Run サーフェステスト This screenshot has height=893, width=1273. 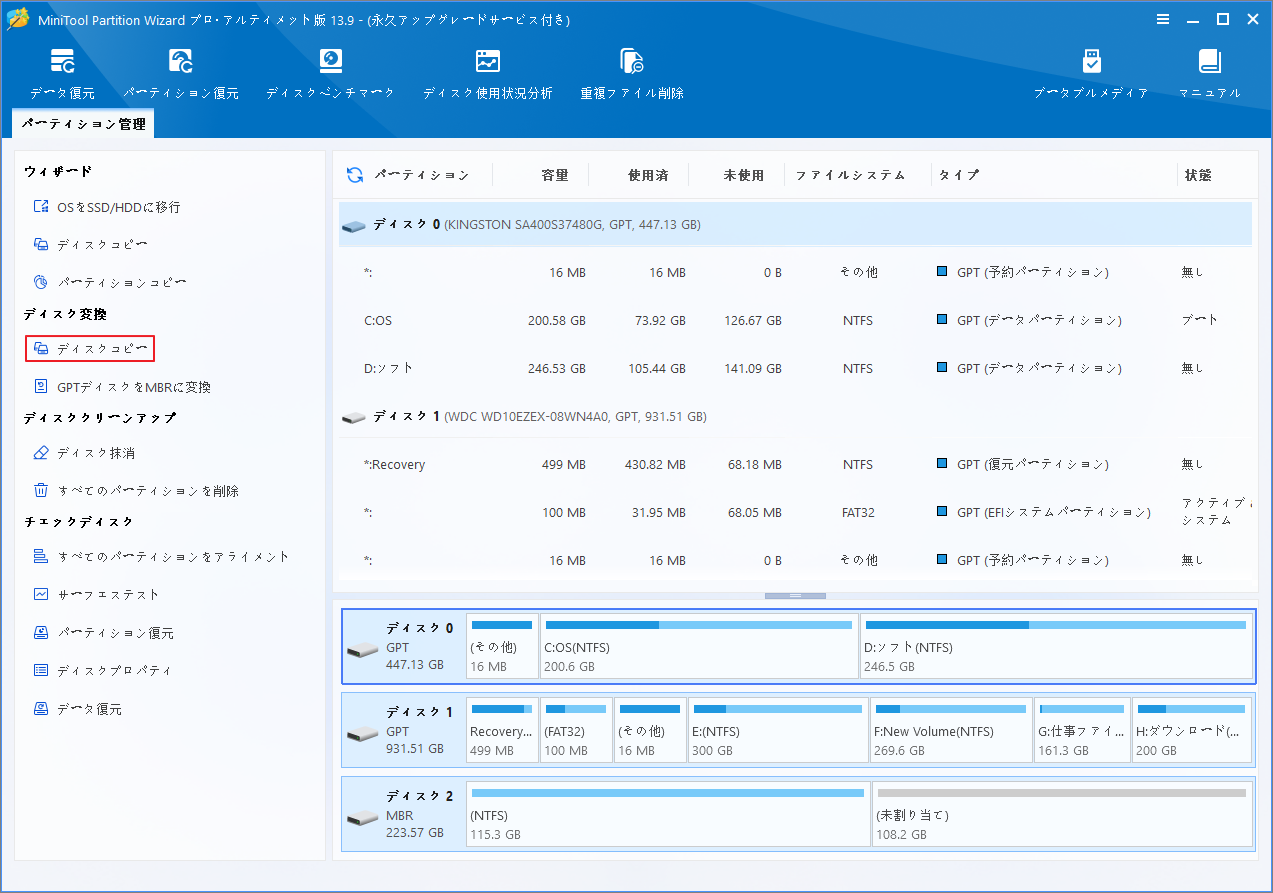(96, 595)
